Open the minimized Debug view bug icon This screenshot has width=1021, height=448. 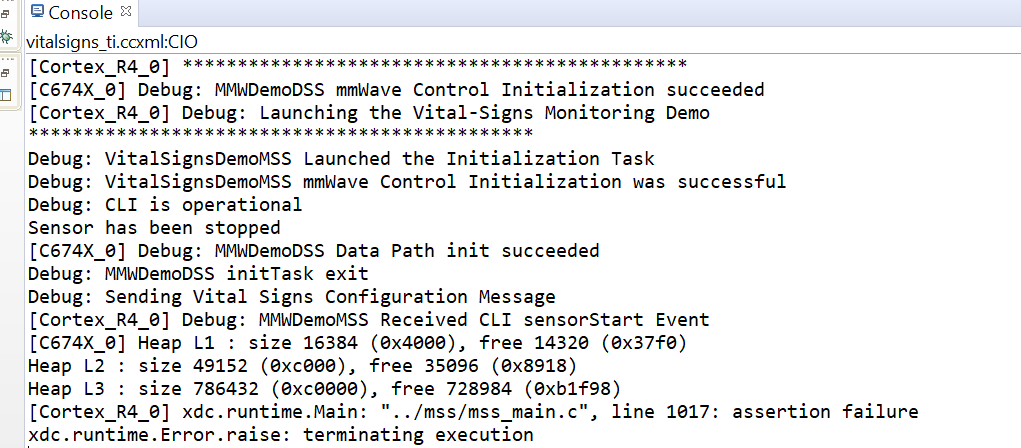pos(7,36)
